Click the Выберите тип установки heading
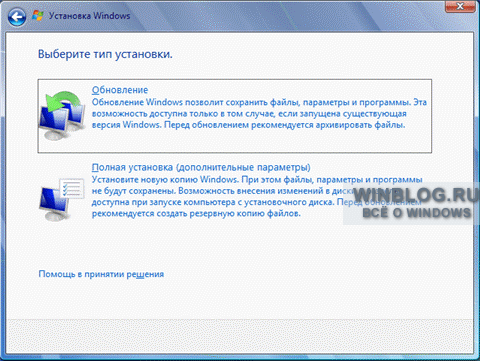Image resolution: width=480 pixels, height=361 pixels. (105, 54)
